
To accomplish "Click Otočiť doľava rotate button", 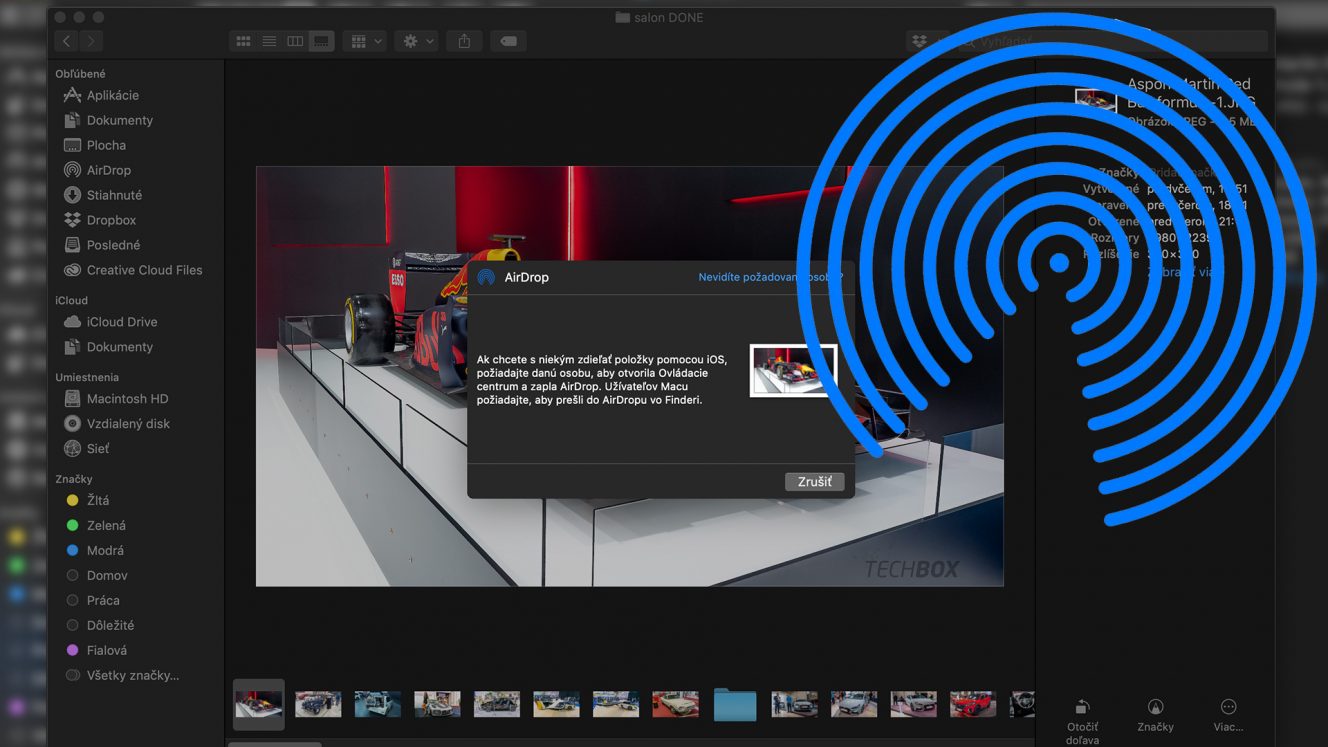I will click(x=1082, y=720).
